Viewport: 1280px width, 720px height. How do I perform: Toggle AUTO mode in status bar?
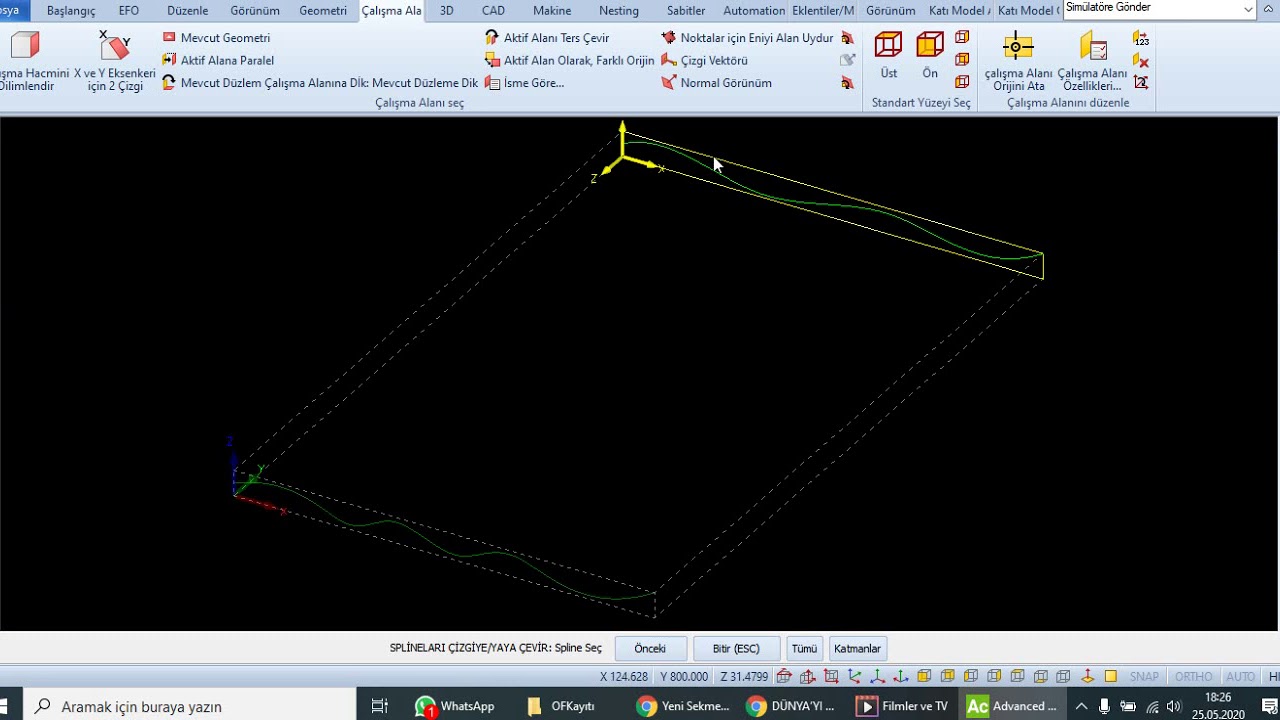coord(1241,677)
